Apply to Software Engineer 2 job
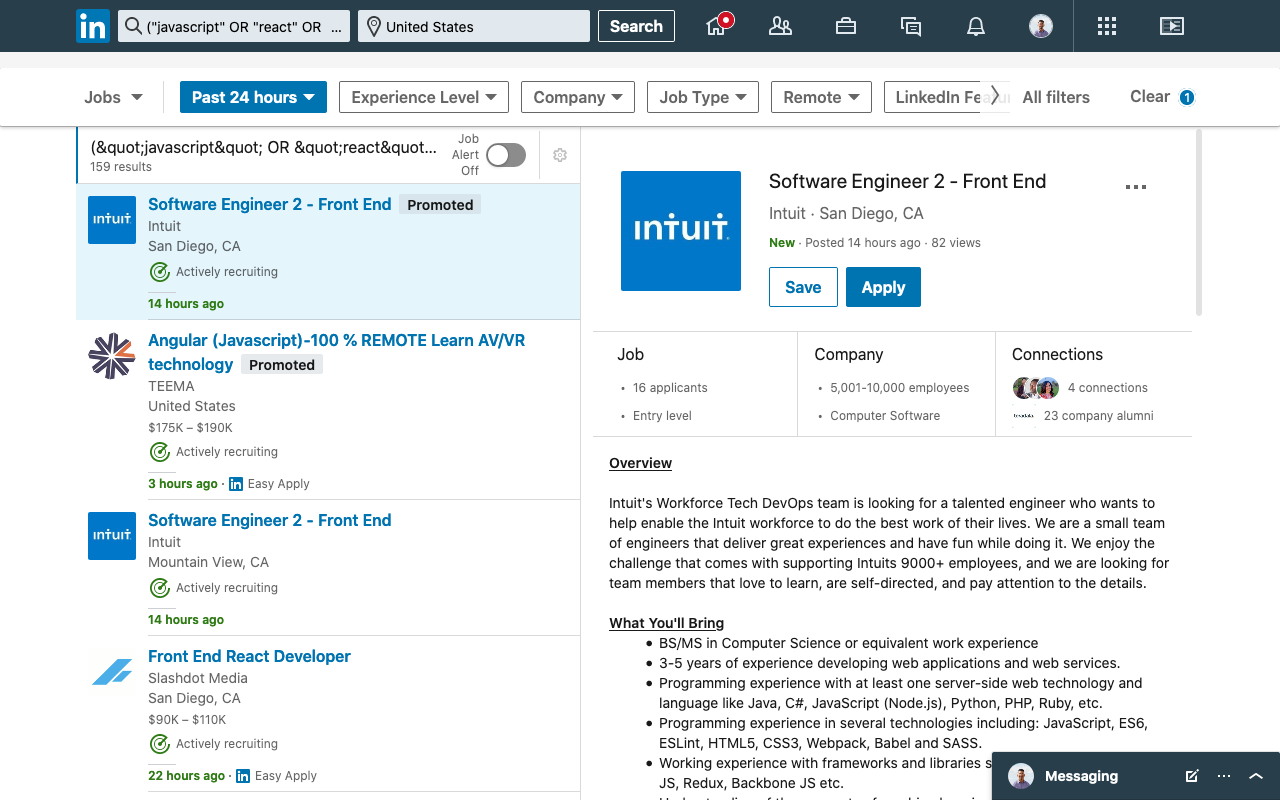Viewport: 1280px width, 800px height. (883, 287)
